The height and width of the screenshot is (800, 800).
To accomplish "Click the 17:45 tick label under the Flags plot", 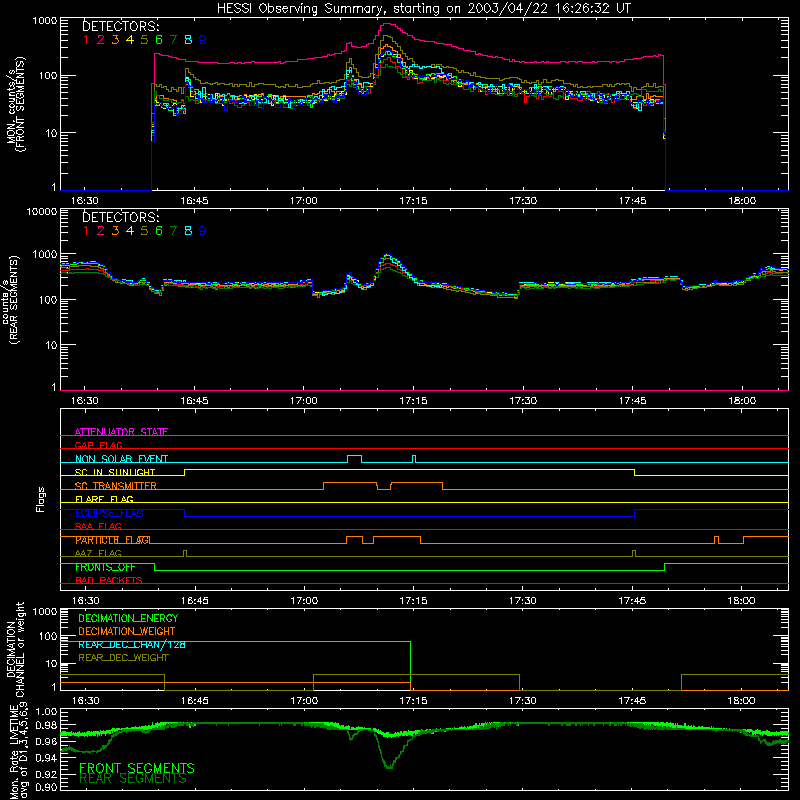I will click(632, 601).
